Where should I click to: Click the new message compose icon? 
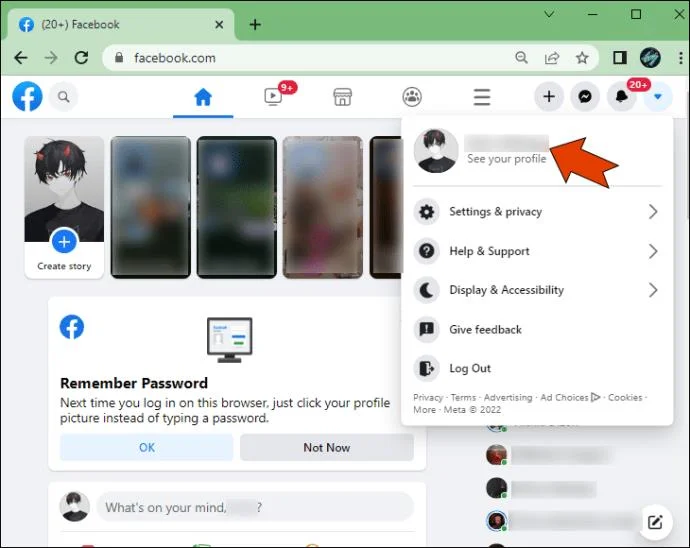pyautogui.click(x=655, y=522)
